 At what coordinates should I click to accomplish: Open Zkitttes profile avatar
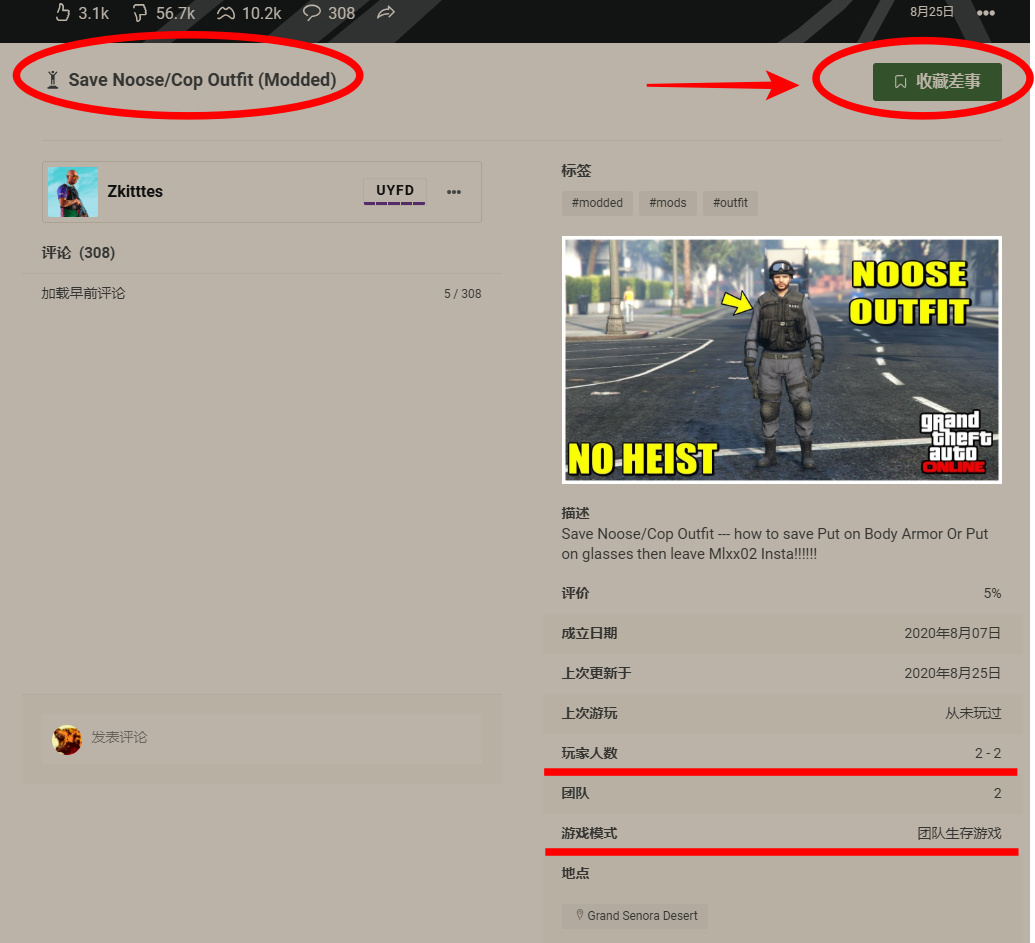click(73, 192)
